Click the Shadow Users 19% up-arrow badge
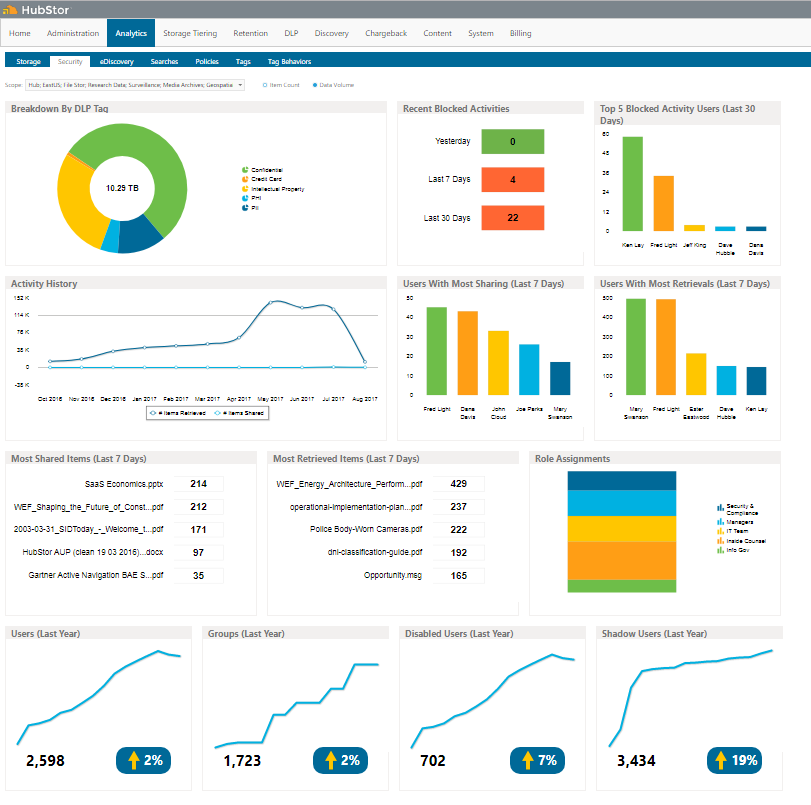 (x=734, y=760)
